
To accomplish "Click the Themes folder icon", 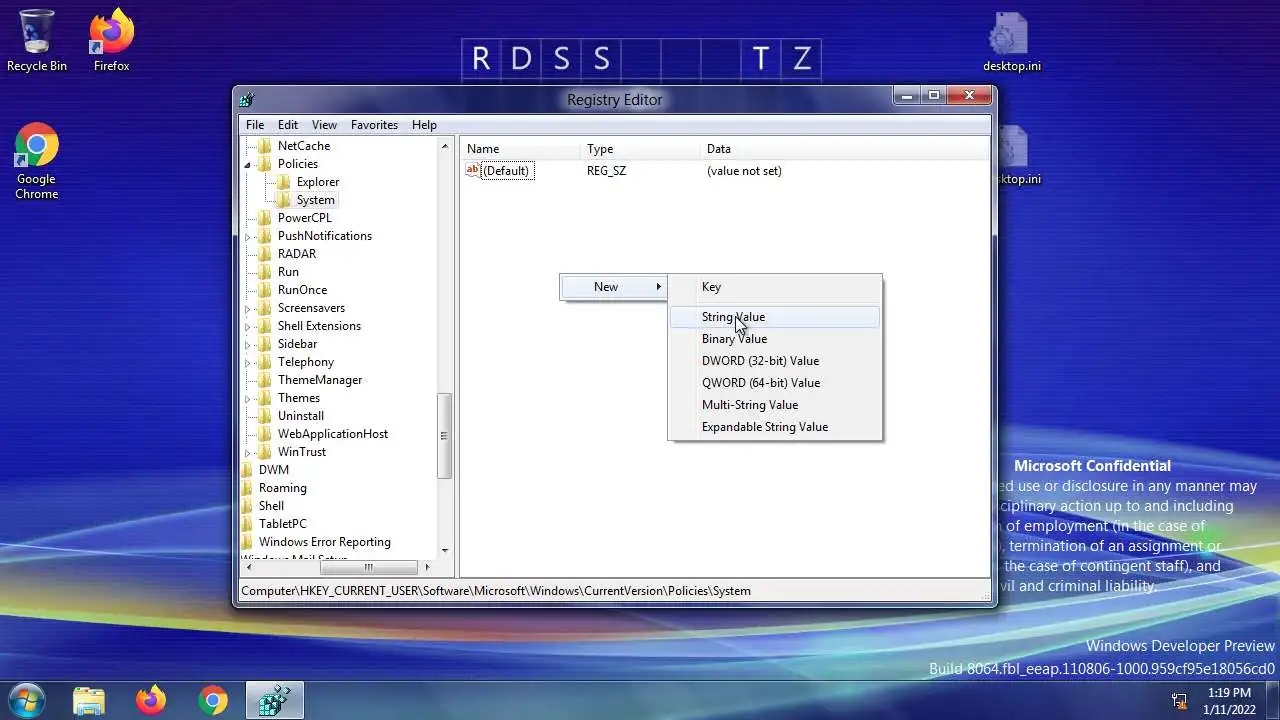I will [x=265, y=398].
